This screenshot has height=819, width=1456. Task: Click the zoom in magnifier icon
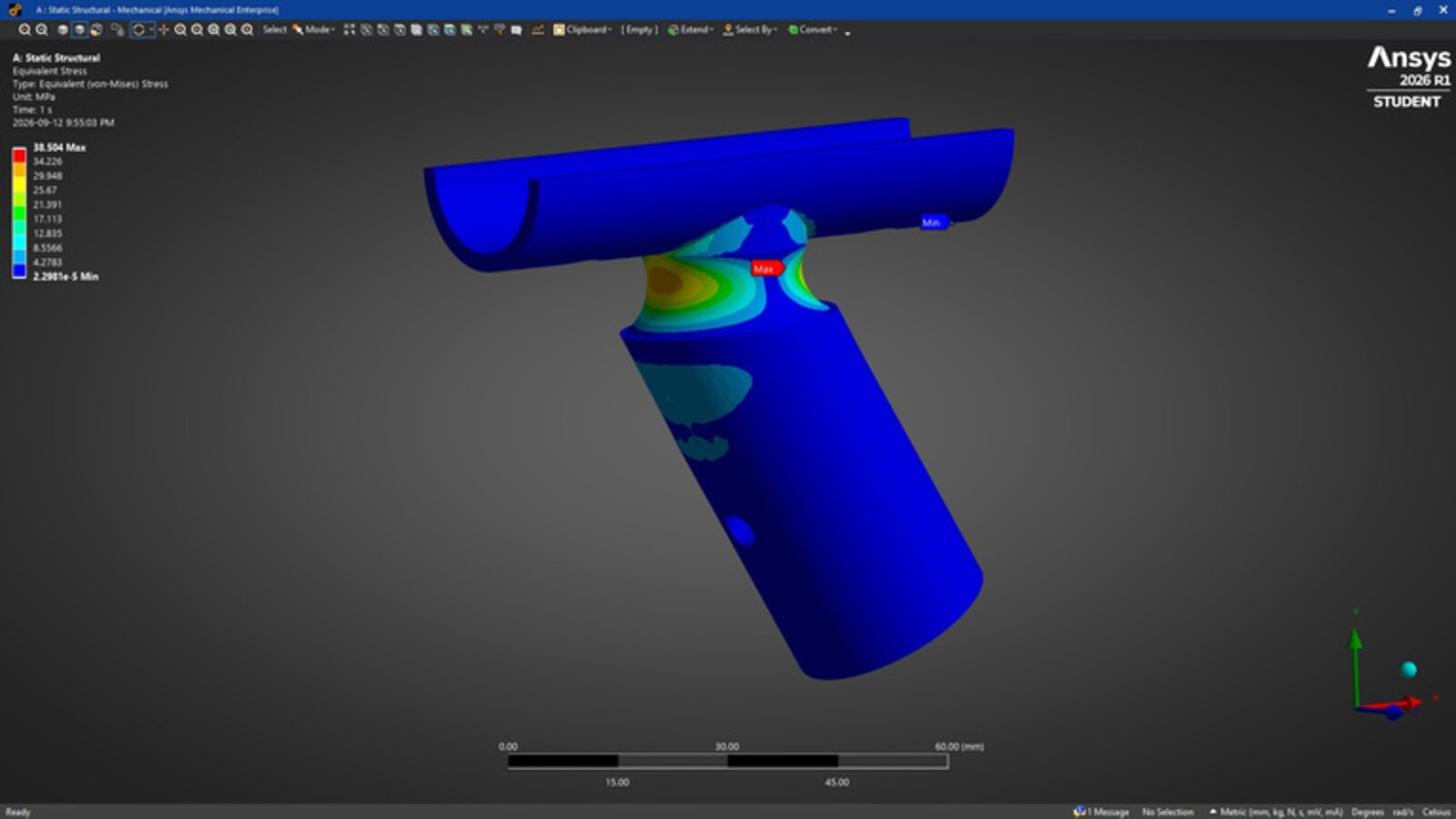(24, 30)
